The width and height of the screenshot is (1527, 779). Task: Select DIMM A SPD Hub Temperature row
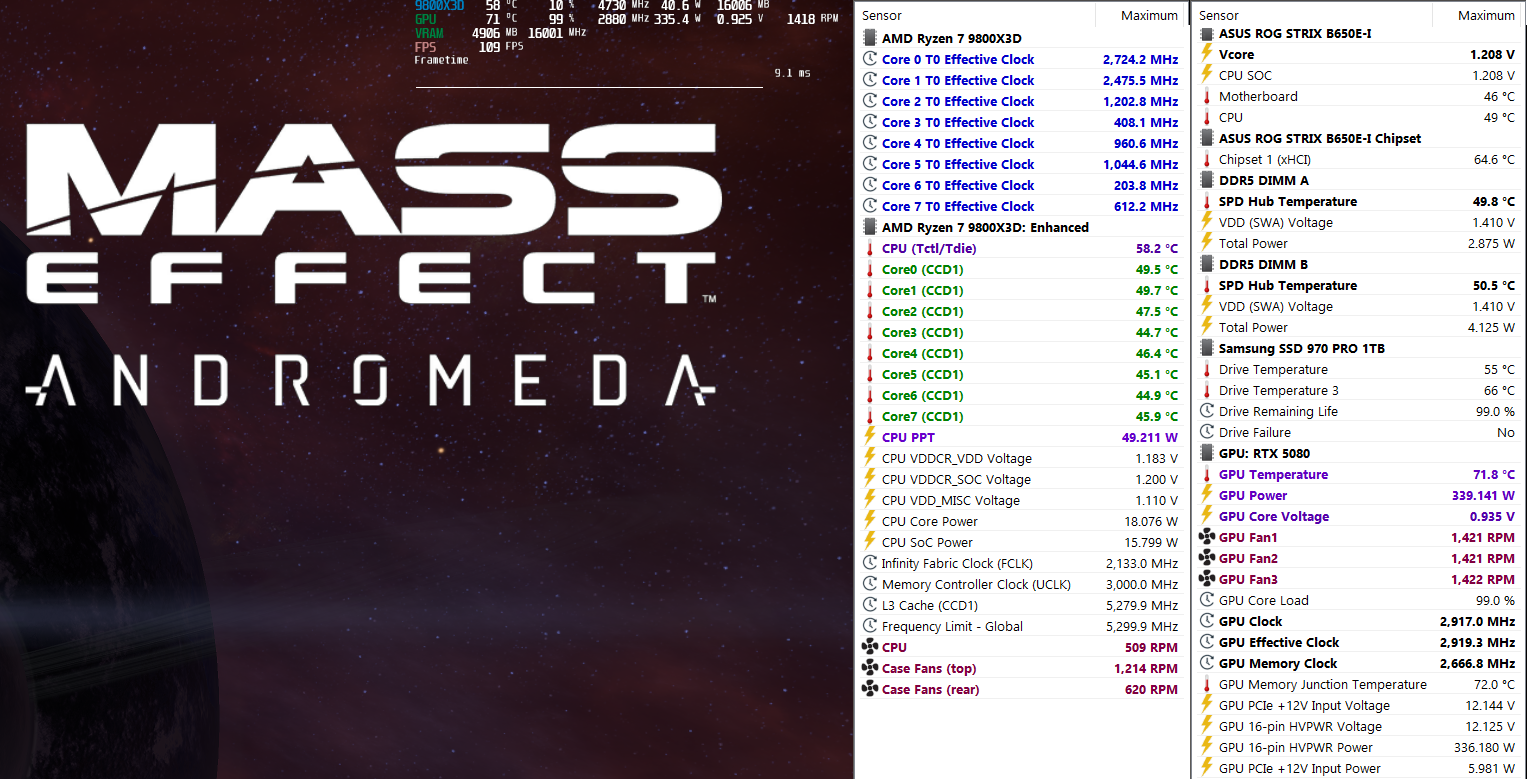(1357, 201)
